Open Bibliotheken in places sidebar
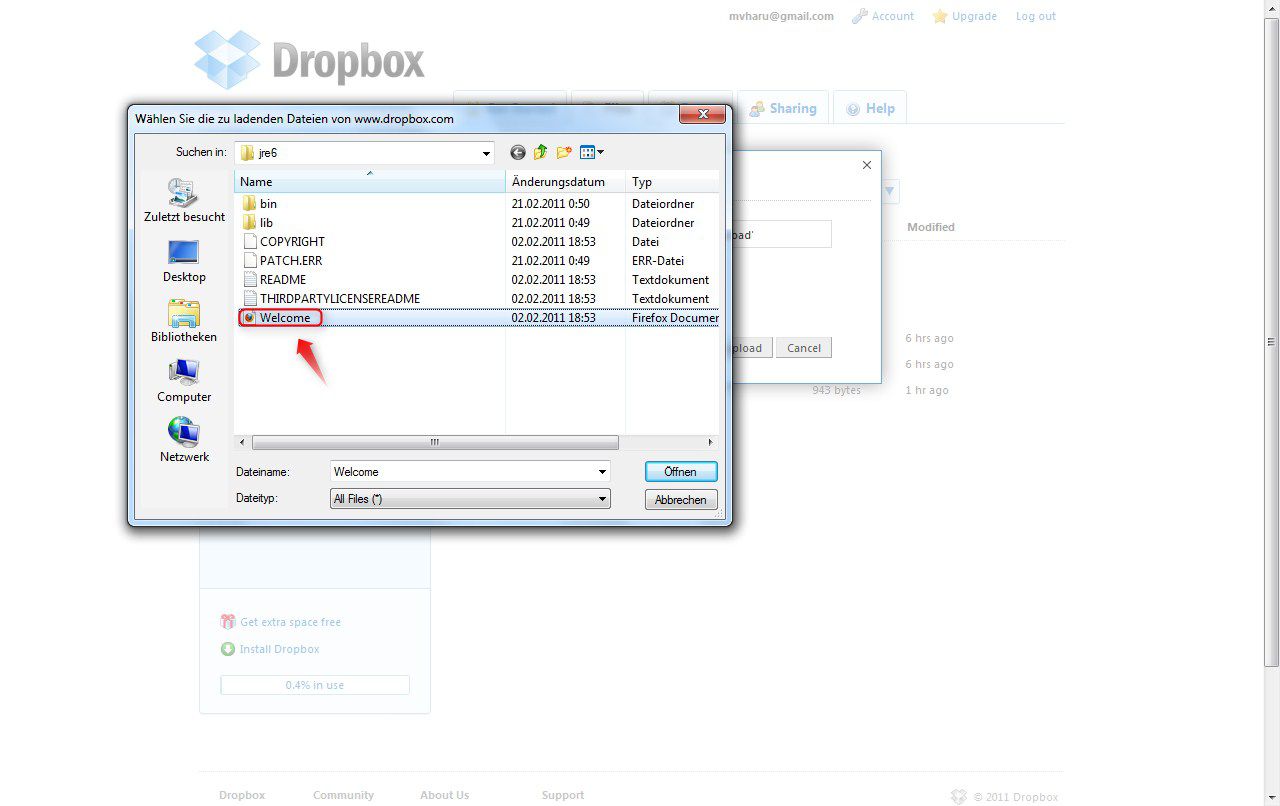 pyautogui.click(x=184, y=321)
